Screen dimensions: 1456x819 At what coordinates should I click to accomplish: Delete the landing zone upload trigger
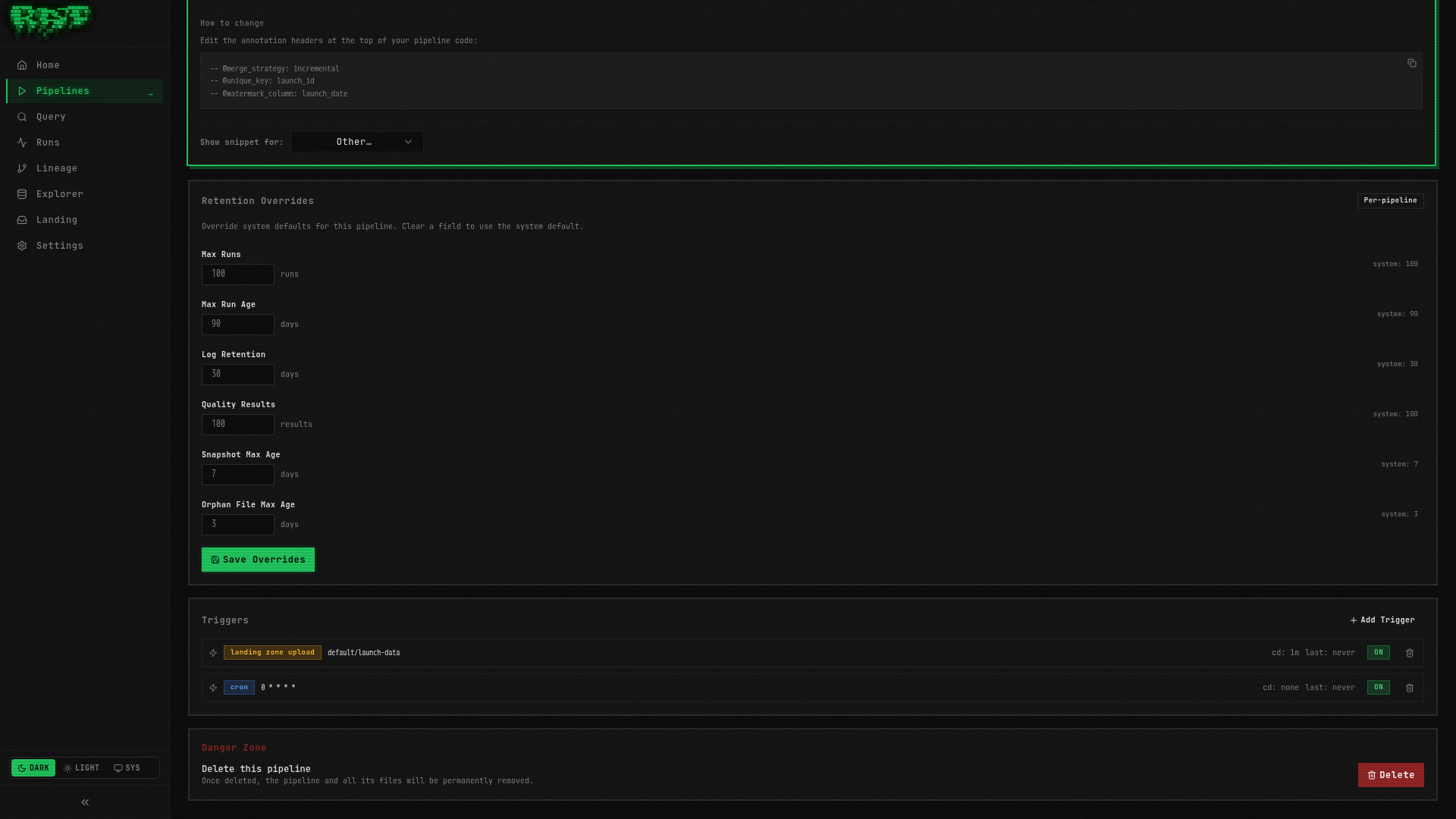click(x=1410, y=653)
